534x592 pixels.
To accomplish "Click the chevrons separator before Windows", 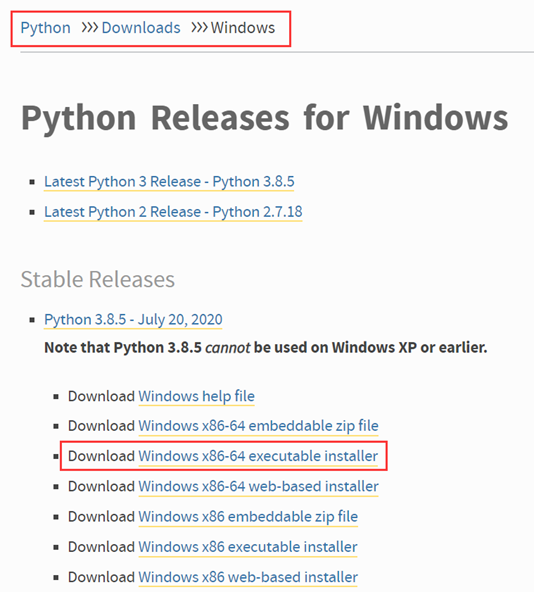I will tap(199, 28).
